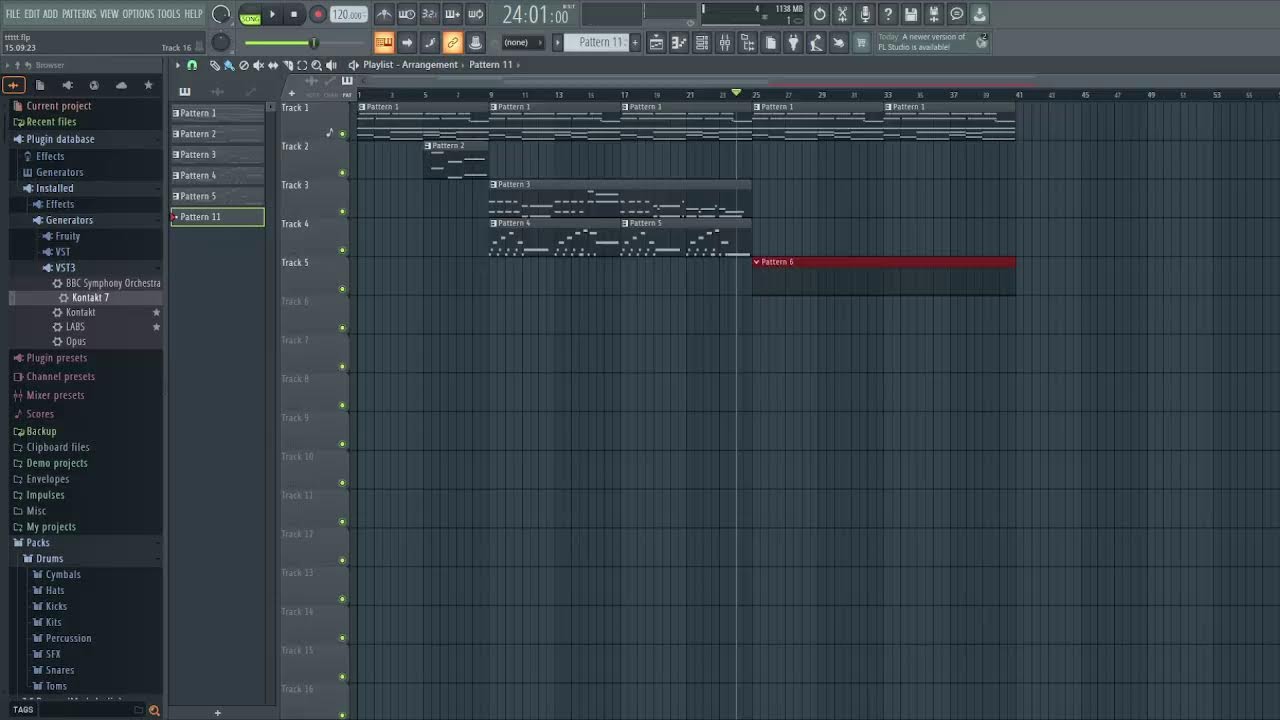Image resolution: width=1280 pixels, height=720 pixels.
Task: Click the audio editor scissors icon
Action: pos(843,14)
